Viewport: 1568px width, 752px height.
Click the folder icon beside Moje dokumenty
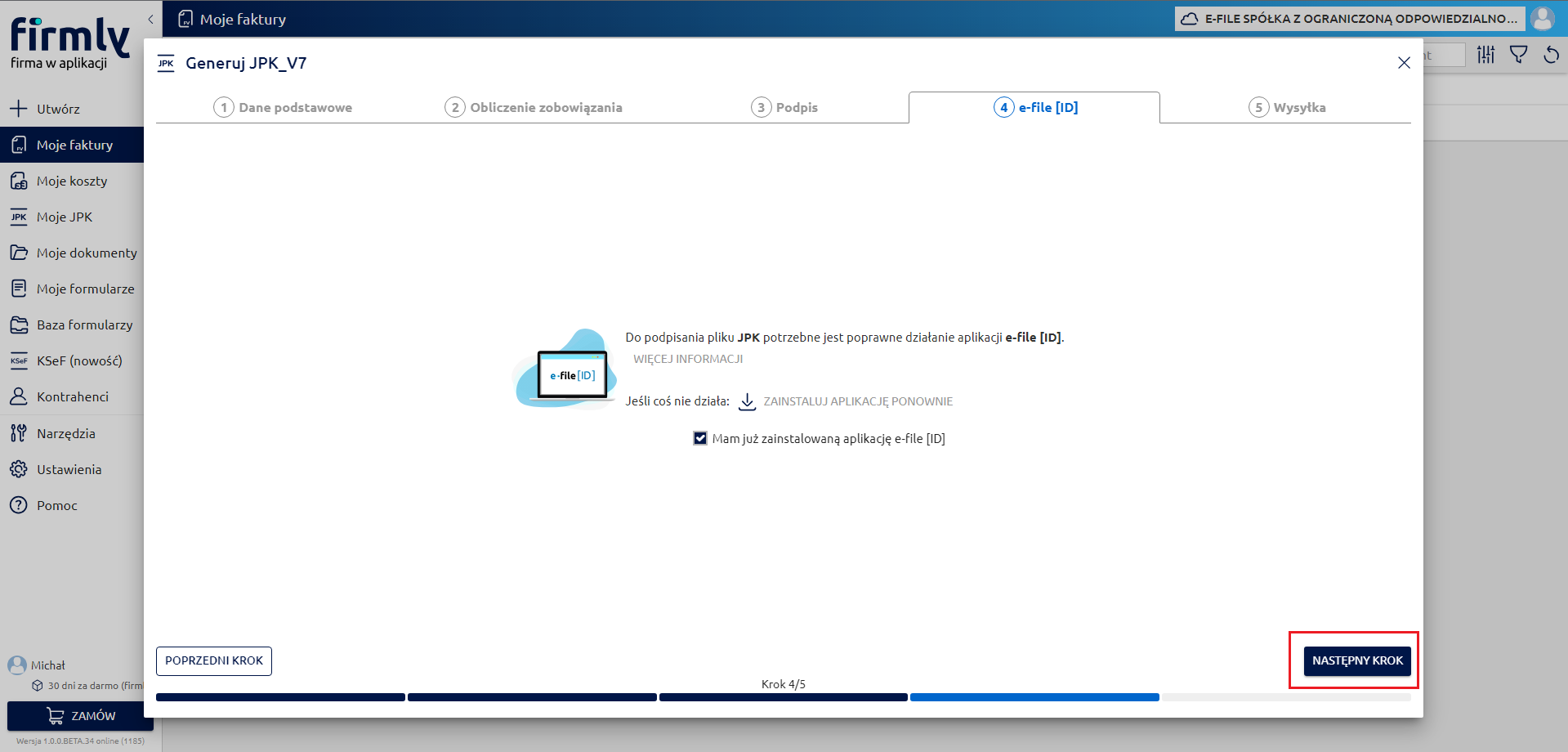click(x=19, y=253)
